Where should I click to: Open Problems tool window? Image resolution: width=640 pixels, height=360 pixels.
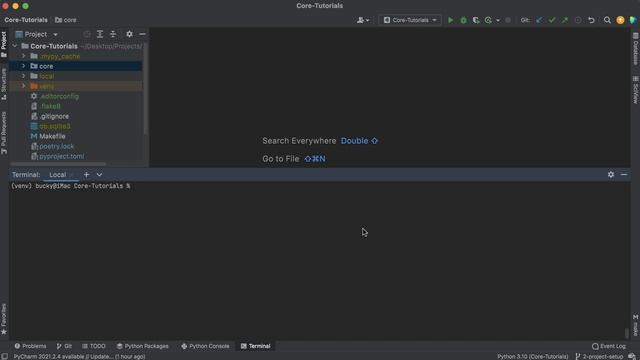point(30,346)
